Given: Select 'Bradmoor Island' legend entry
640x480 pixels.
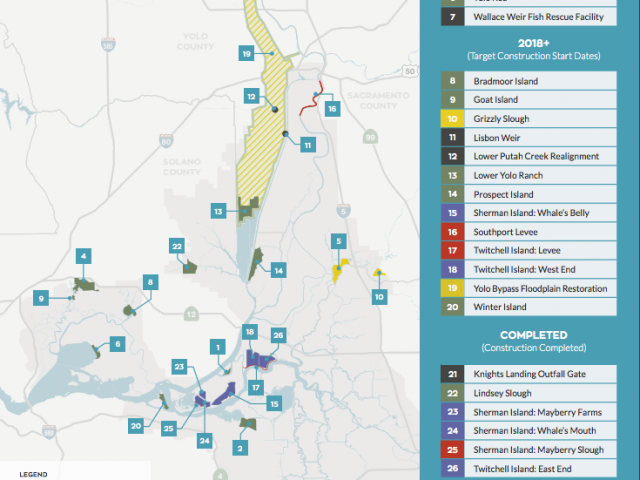Looking at the screenshot, I should tap(529, 81).
